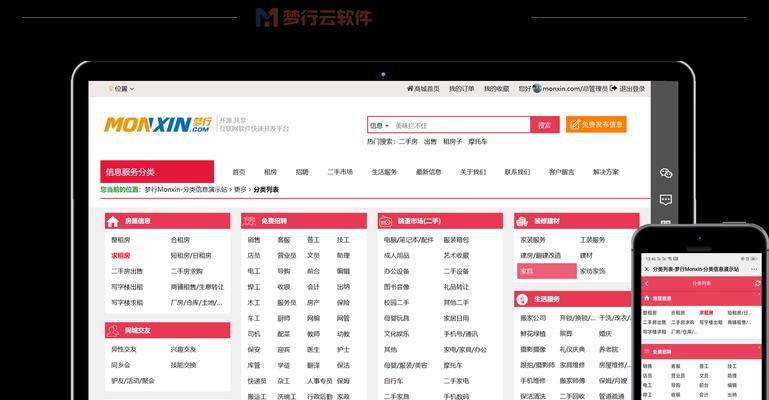Viewport: 769px width, 400px height.
Task: Open the 信息服务分类 category menu
Action: 157,172
